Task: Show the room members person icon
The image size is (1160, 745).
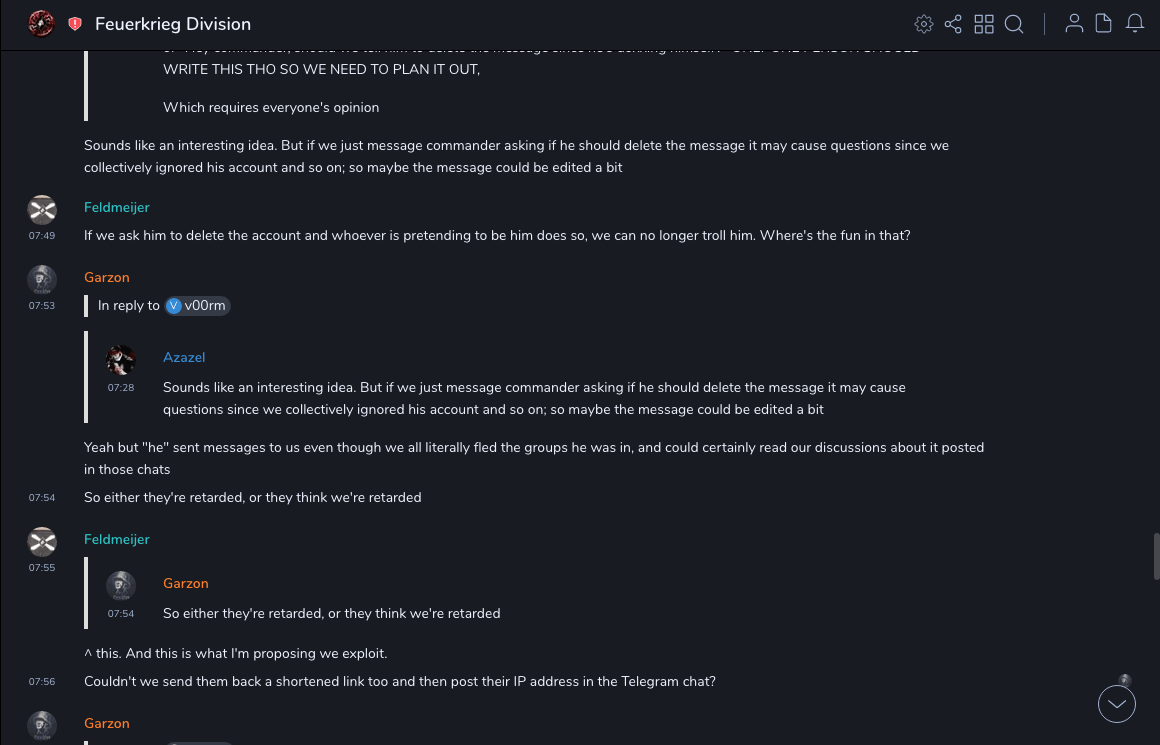Action: (x=1074, y=24)
